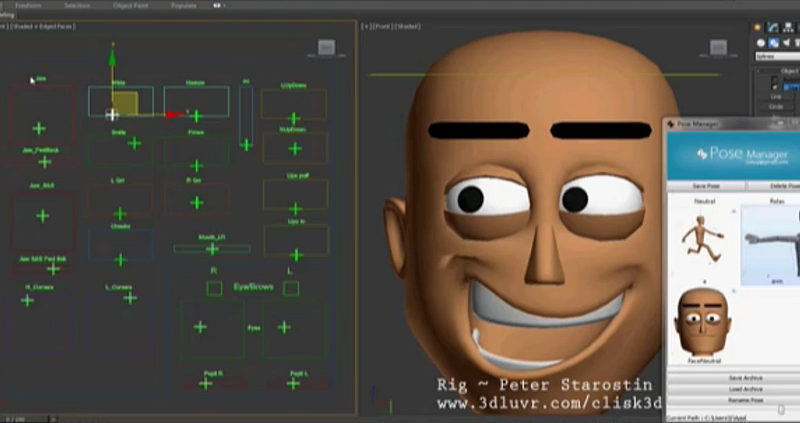Viewport: 800px width, 423px height.
Task: Select the FaceNeutral pose thumbnail
Action: pyautogui.click(x=704, y=324)
